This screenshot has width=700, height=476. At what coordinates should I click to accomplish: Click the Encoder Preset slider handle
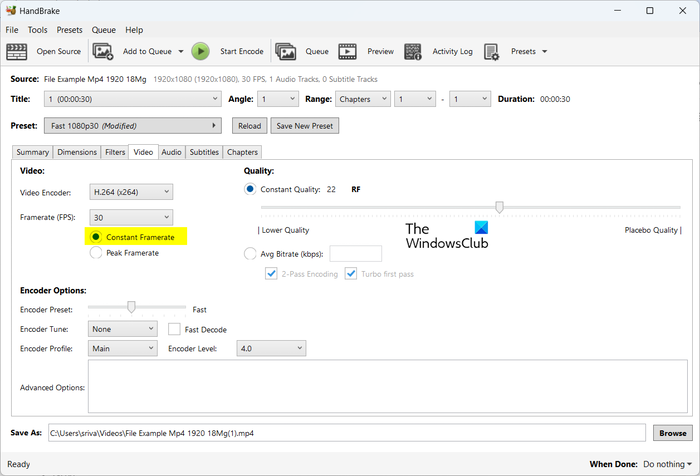click(131, 307)
